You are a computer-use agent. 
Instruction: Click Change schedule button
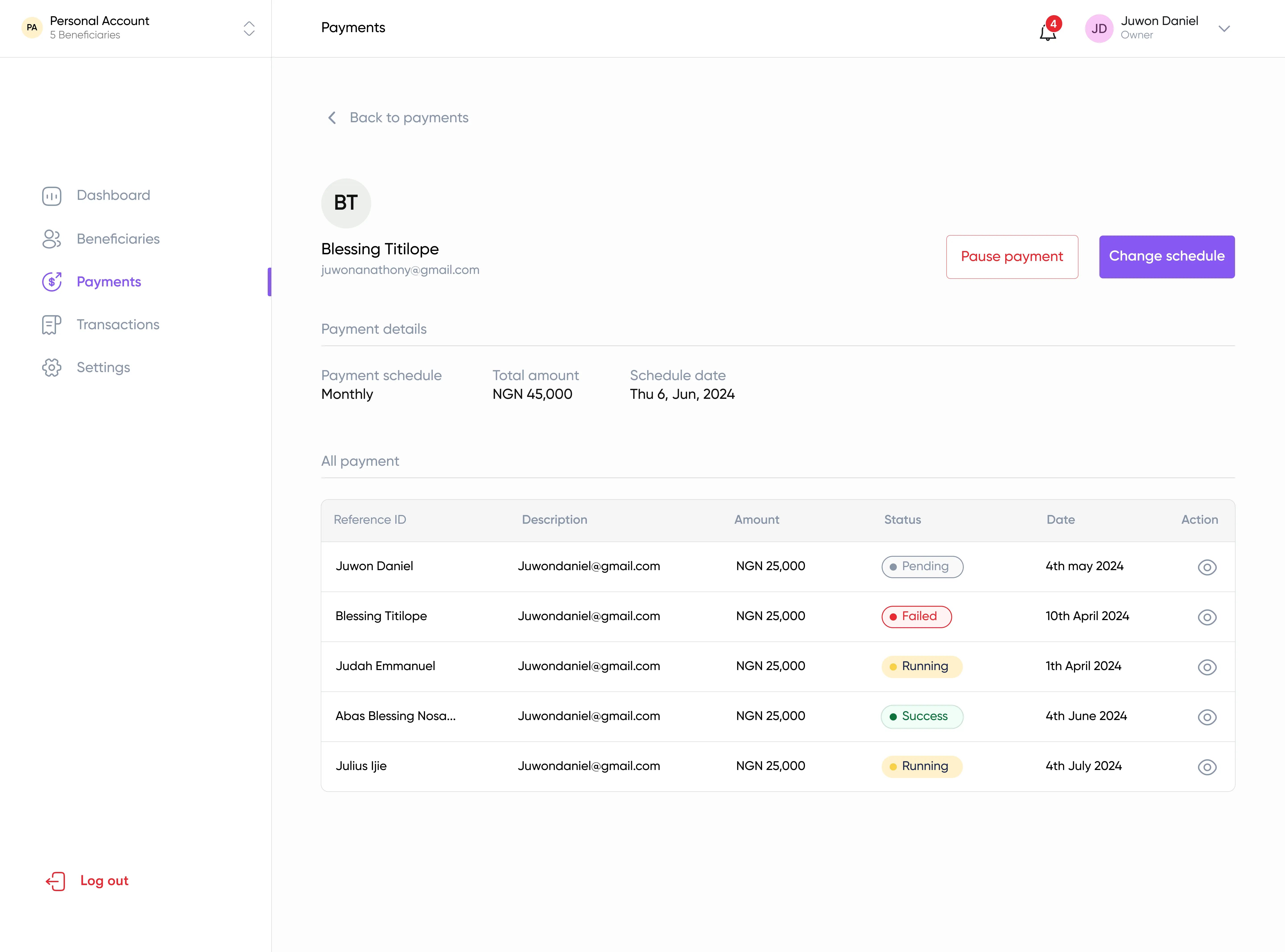coord(1166,257)
